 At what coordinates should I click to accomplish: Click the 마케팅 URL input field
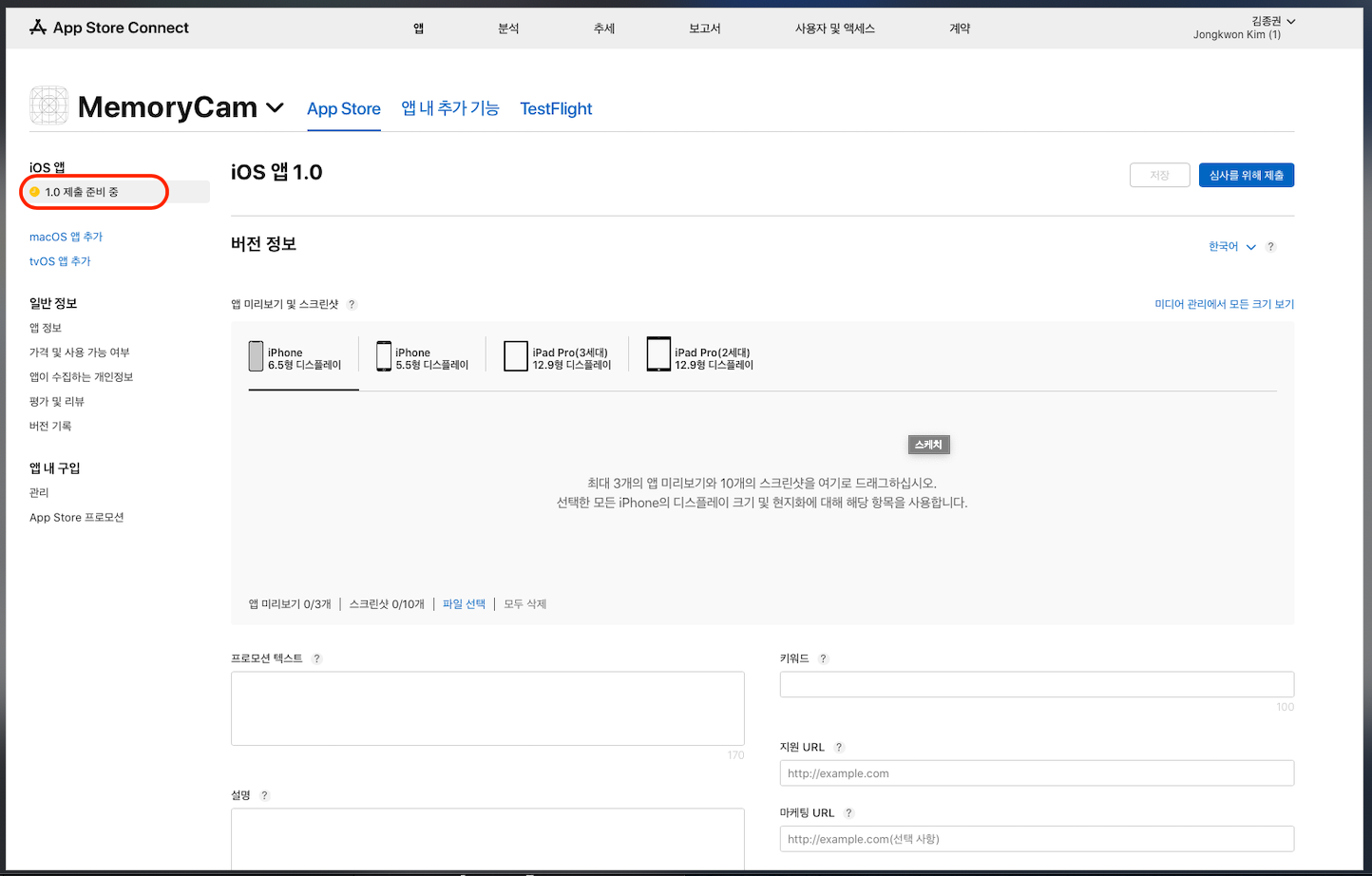[x=1037, y=839]
